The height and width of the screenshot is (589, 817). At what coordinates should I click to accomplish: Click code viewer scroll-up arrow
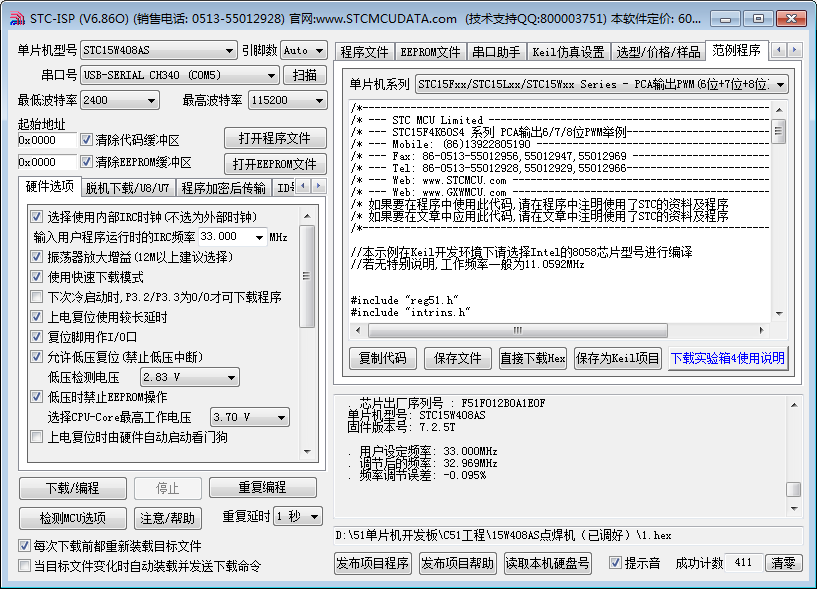tap(779, 110)
